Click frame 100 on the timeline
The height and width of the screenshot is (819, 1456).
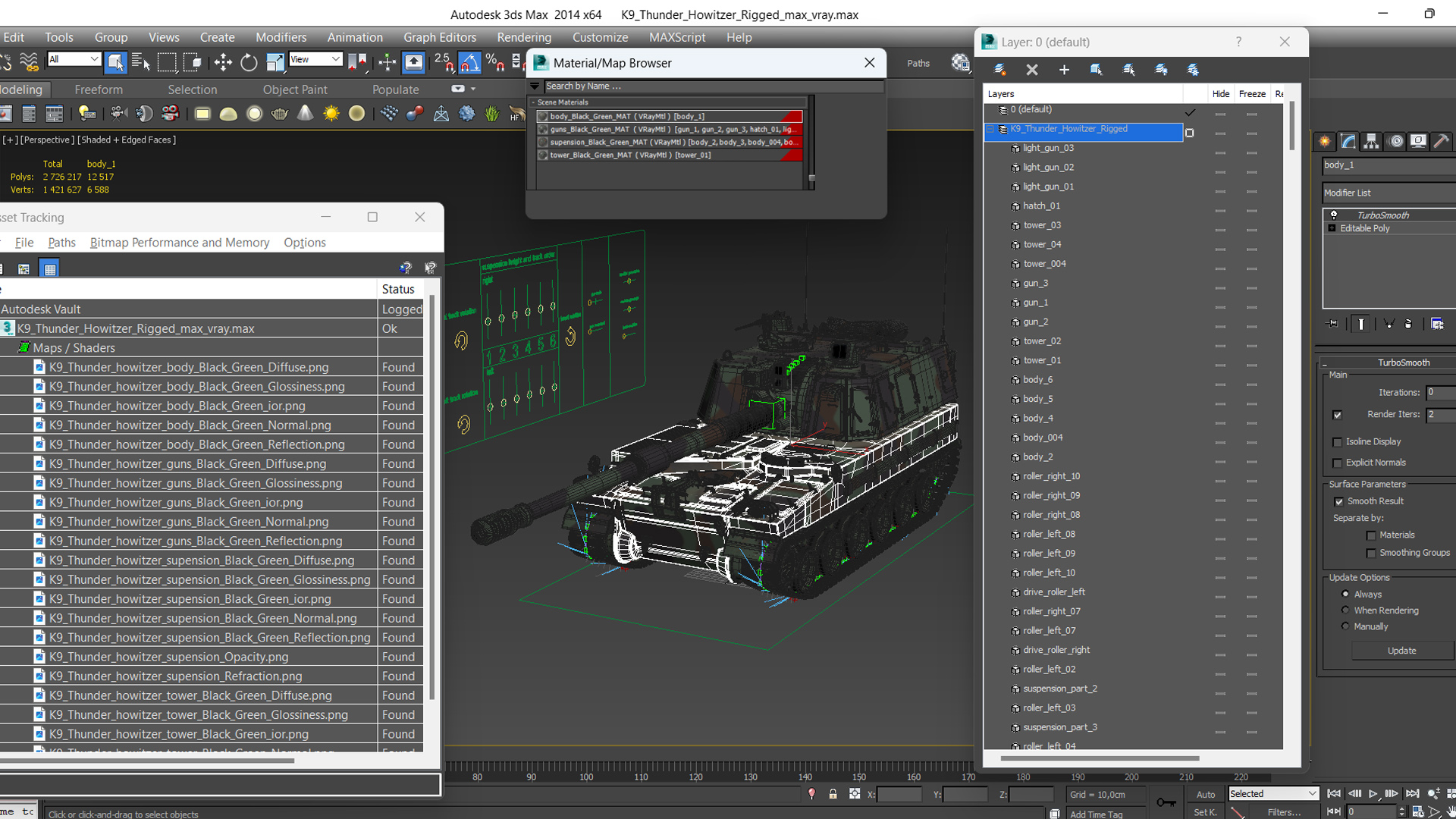(x=586, y=777)
